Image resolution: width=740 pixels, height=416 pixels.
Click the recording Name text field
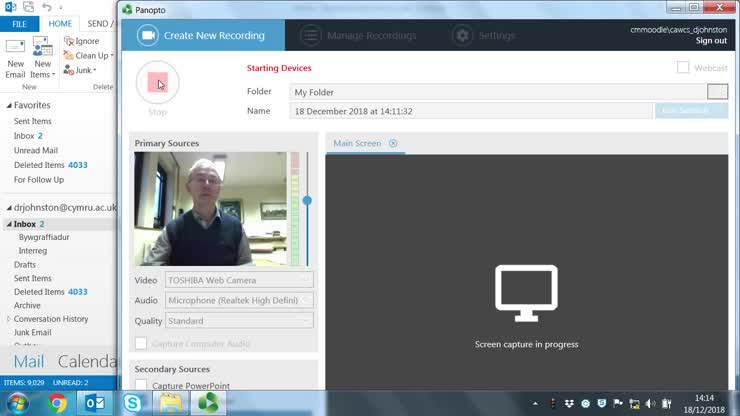tap(470, 111)
